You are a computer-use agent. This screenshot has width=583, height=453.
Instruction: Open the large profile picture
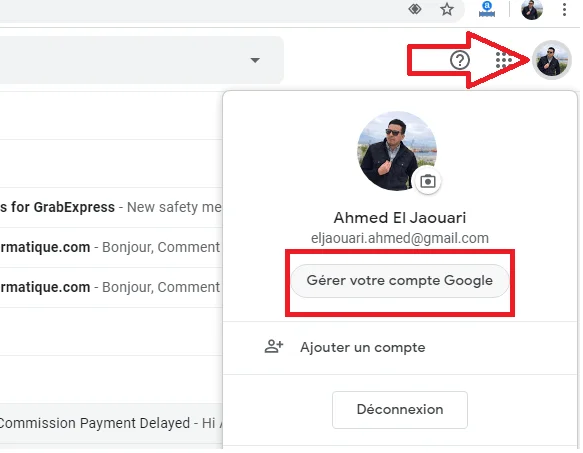point(397,151)
